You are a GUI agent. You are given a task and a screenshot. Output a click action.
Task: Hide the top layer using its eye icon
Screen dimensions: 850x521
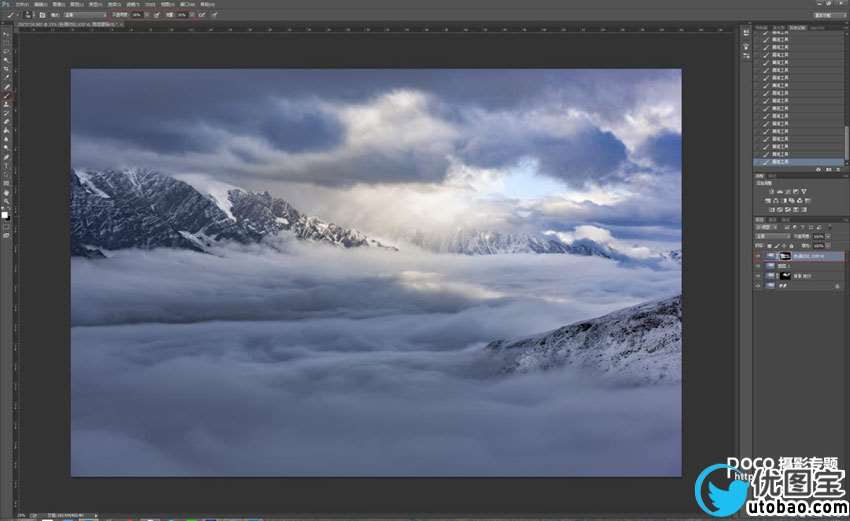(x=758, y=257)
